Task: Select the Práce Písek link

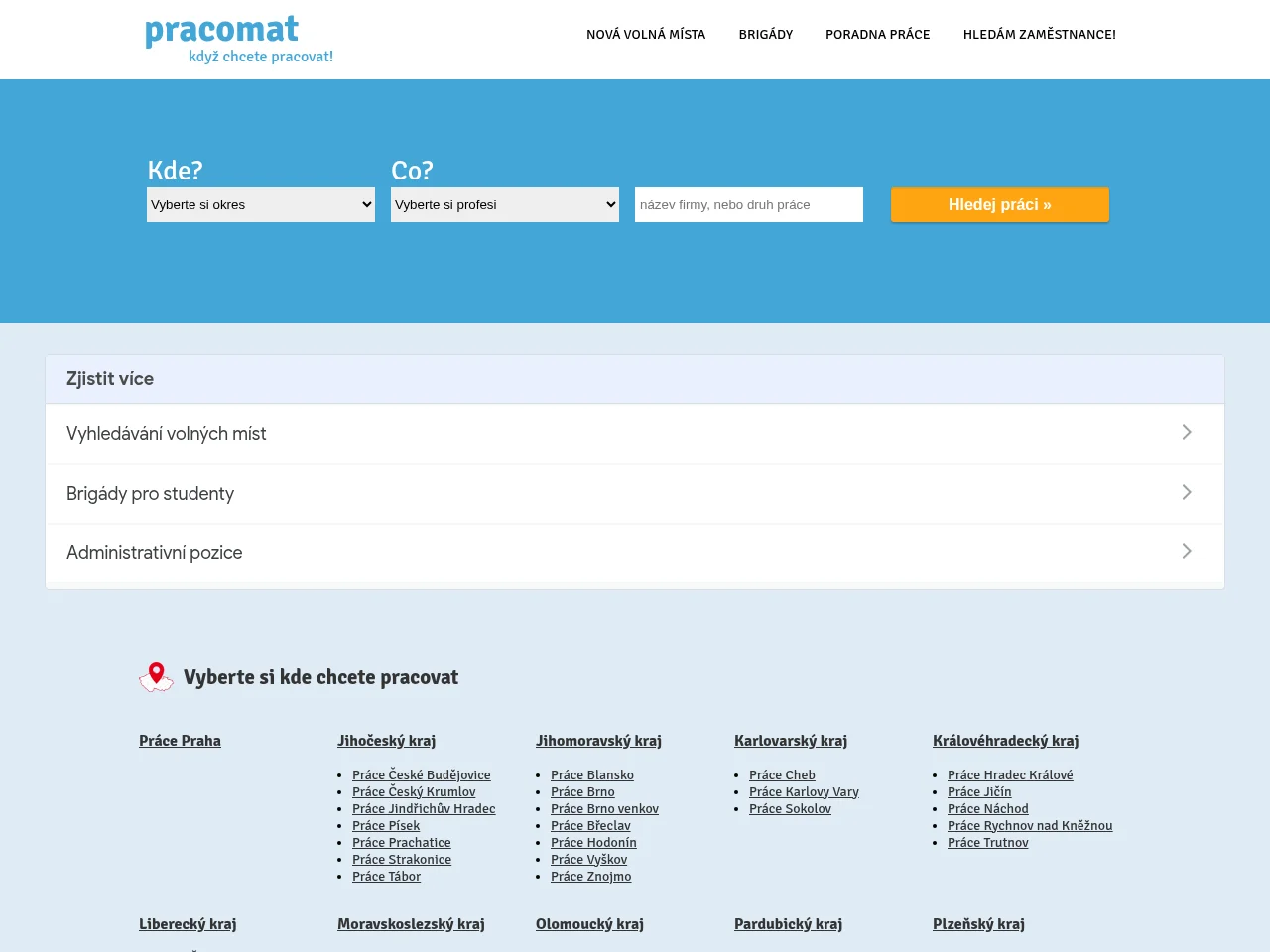Action: (x=386, y=826)
